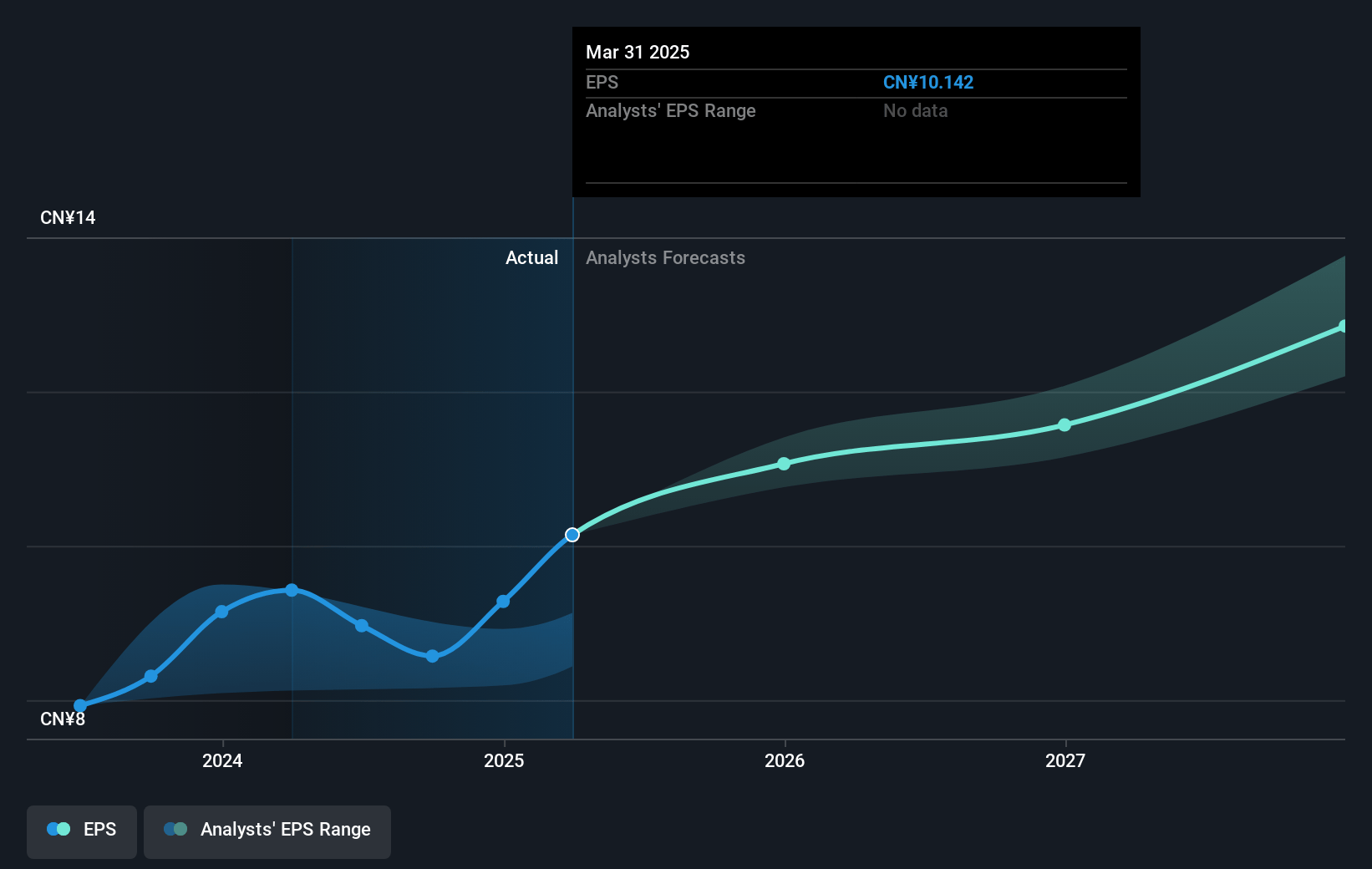Click the 2027 x-axis label

1065,760
